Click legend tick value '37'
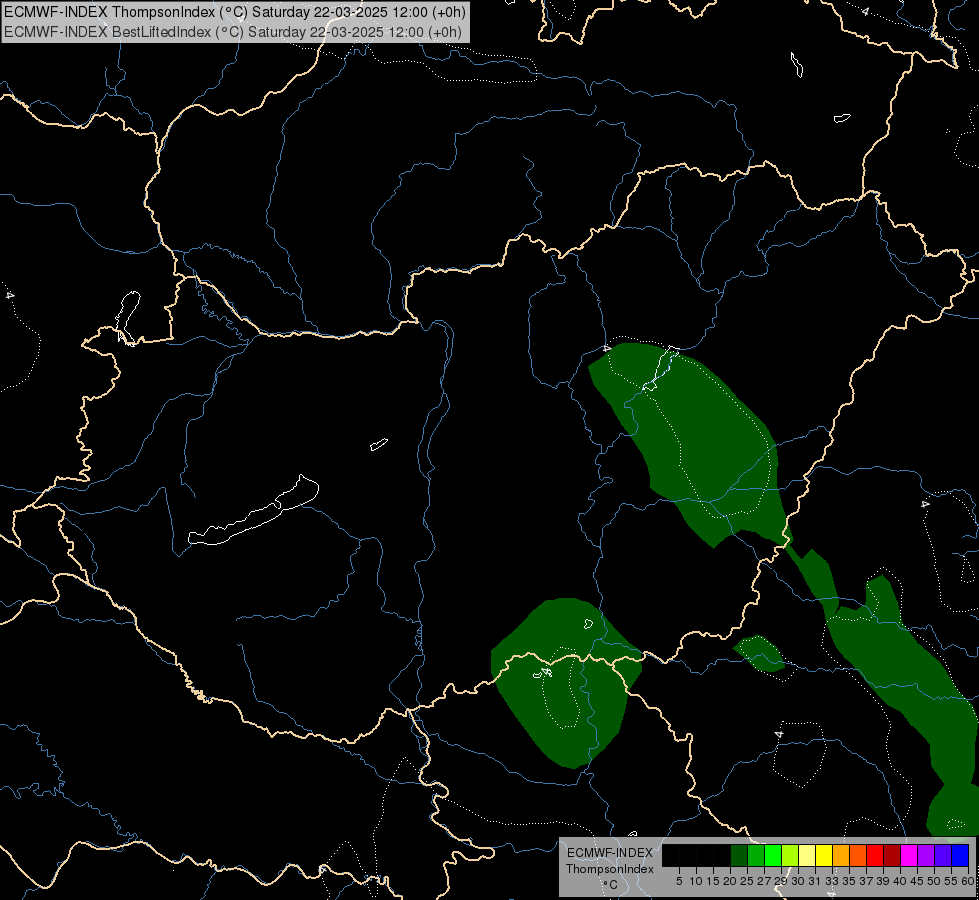This screenshot has height=900, width=979. tap(866, 881)
